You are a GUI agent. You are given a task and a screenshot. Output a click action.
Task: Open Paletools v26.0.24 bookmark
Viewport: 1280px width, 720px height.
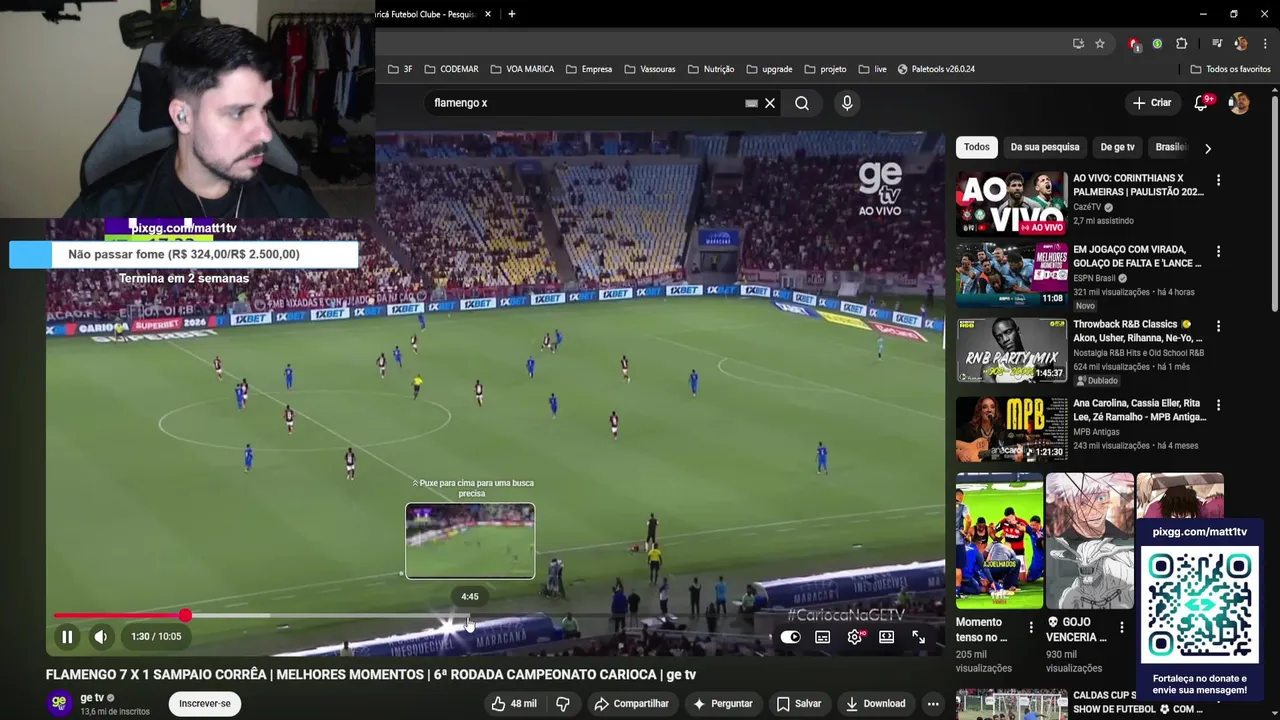pos(936,69)
